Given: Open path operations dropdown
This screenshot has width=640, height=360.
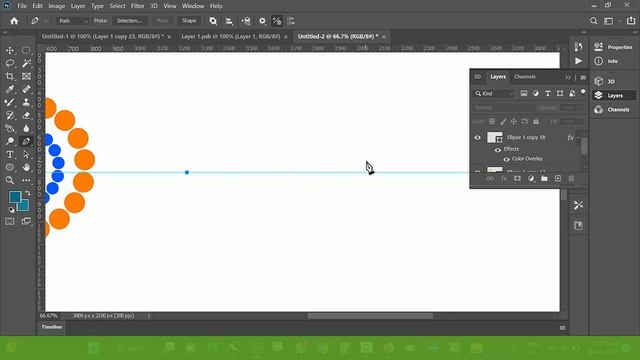Looking at the screenshot, I should tap(213, 21).
